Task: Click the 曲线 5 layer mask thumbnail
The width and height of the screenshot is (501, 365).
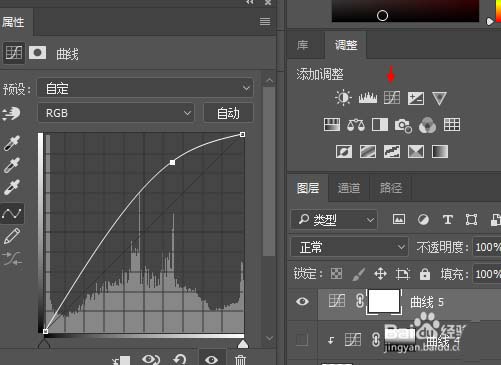Action: pyautogui.click(x=384, y=302)
